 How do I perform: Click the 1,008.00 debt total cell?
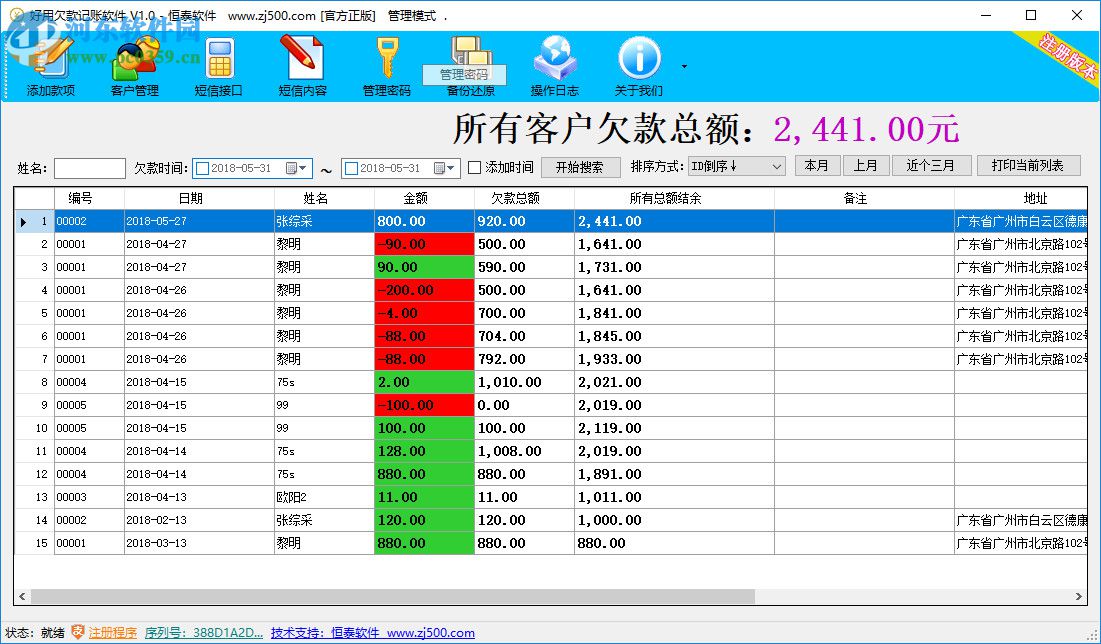pos(524,451)
